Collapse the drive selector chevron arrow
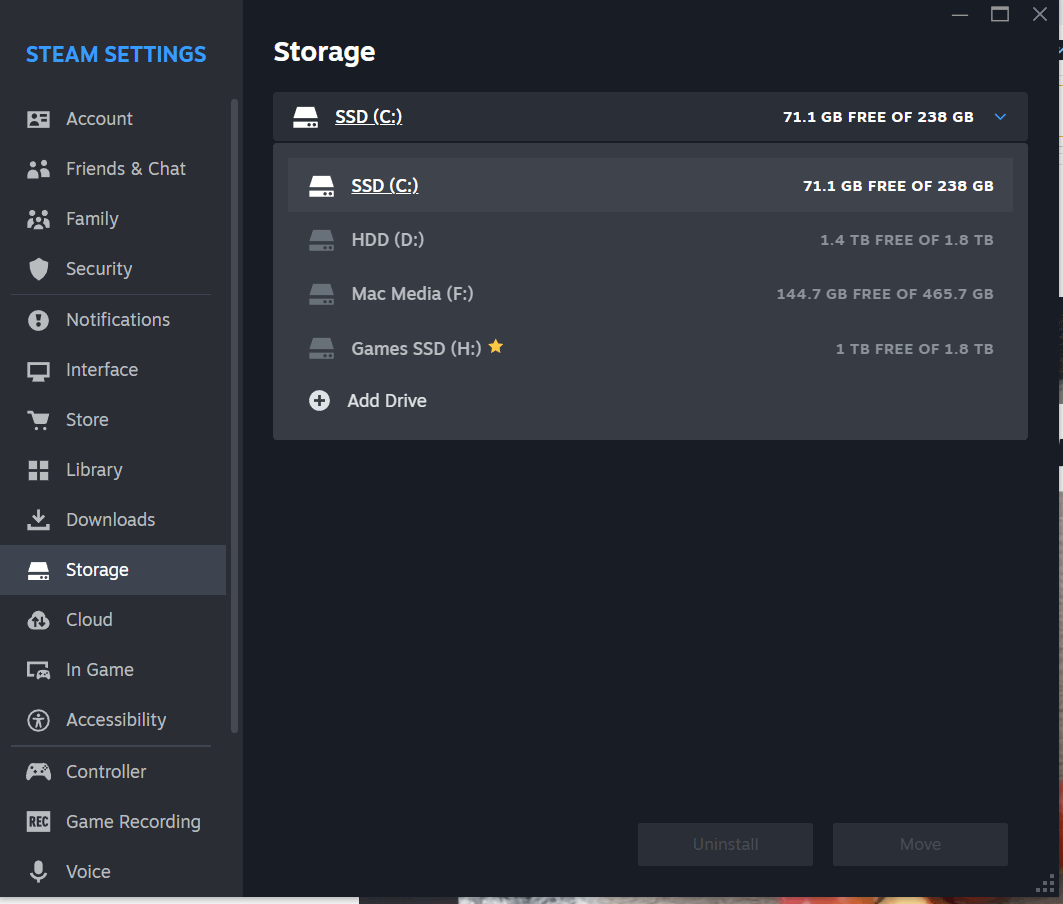Viewport: 1063px width, 904px height. (x=1000, y=117)
